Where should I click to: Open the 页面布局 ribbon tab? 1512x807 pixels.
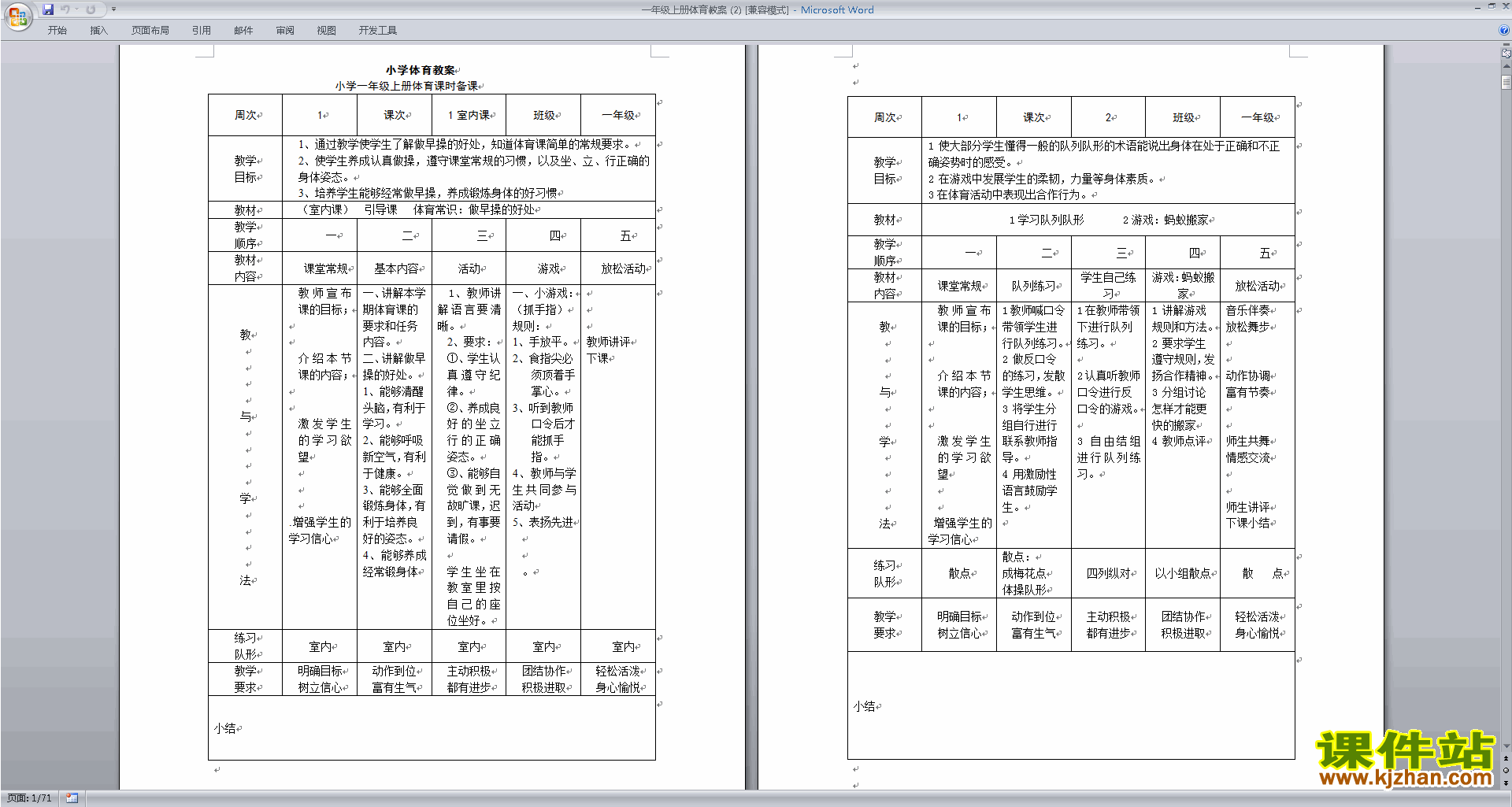pos(150,30)
